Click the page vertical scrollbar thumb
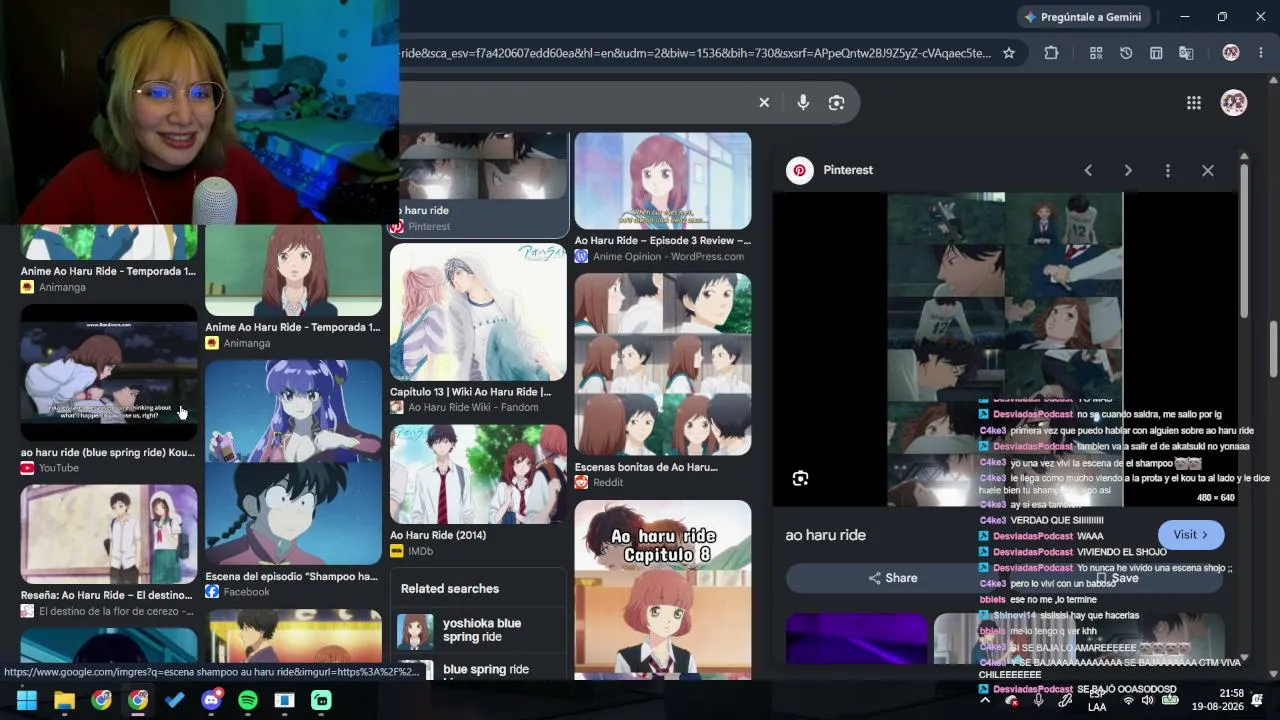 coord(1274,349)
